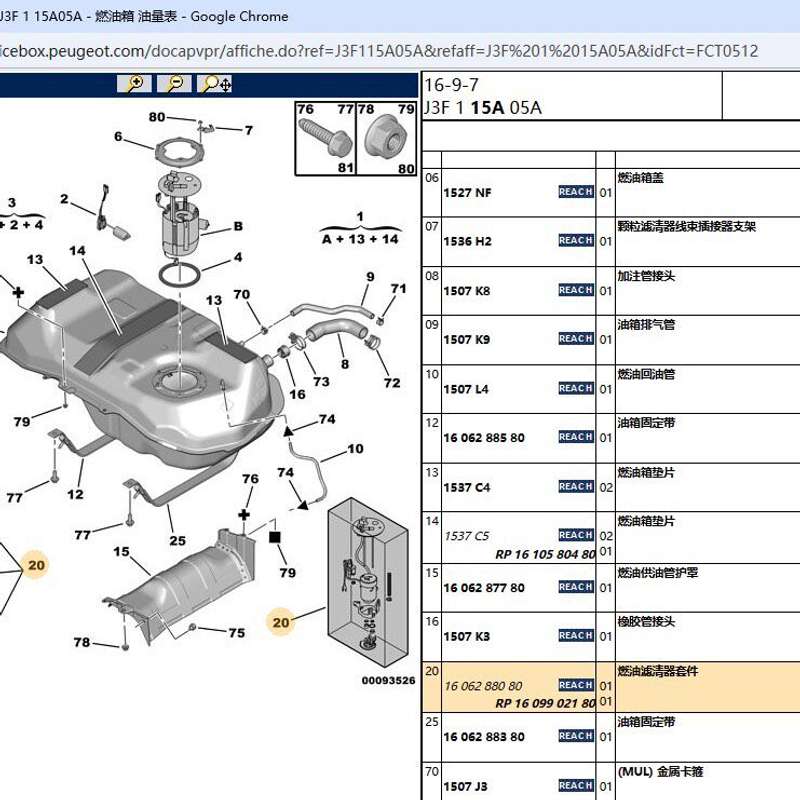Click the REACH badge for 16 062 883 80
Image resolution: width=800 pixels, height=800 pixels.
[x=576, y=736]
